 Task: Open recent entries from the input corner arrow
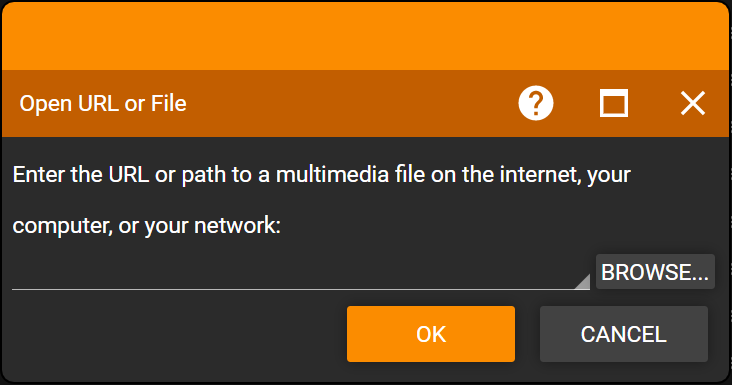(x=584, y=283)
